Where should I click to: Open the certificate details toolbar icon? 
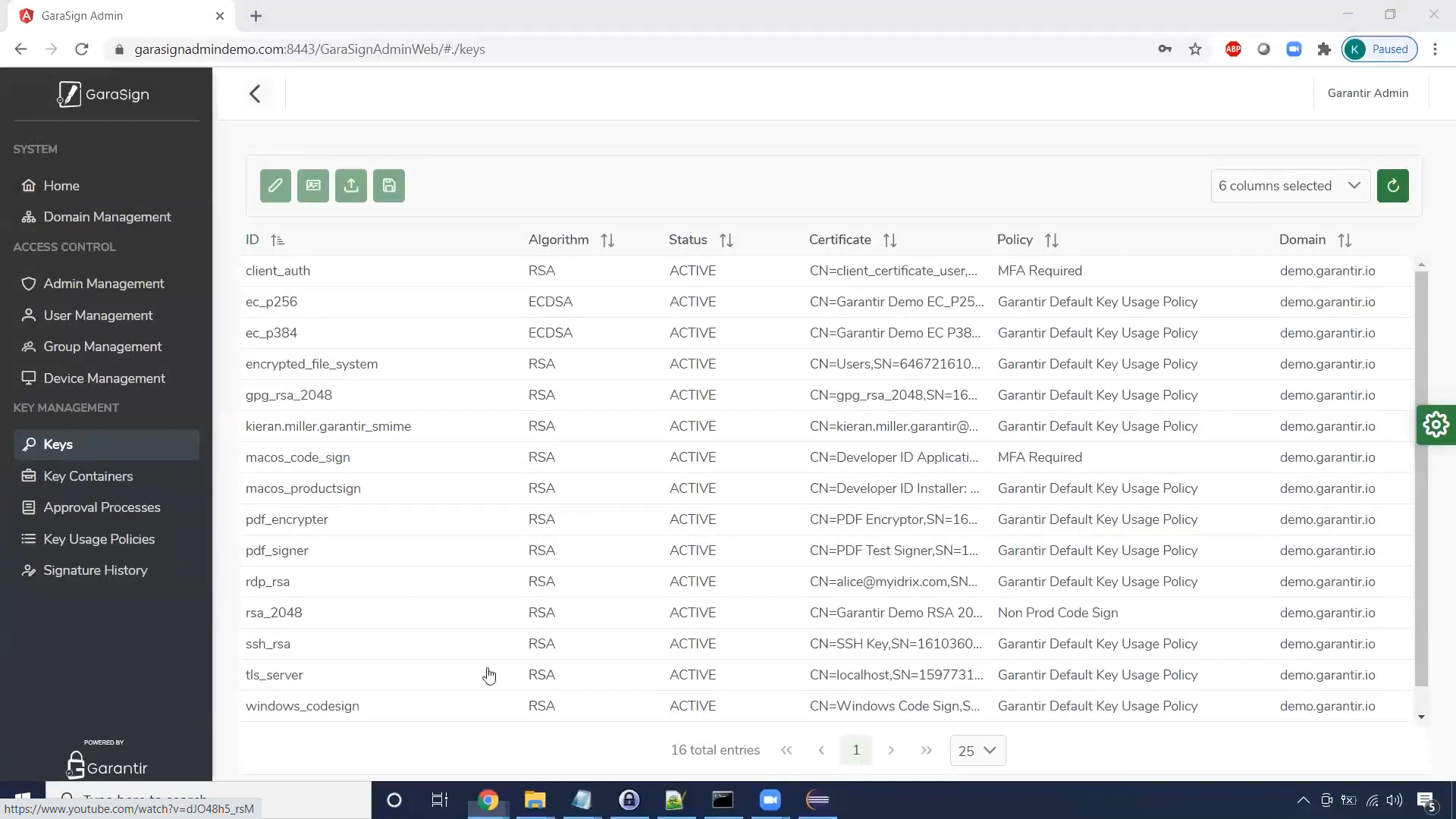pyautogui.click(x=313, y=186)
